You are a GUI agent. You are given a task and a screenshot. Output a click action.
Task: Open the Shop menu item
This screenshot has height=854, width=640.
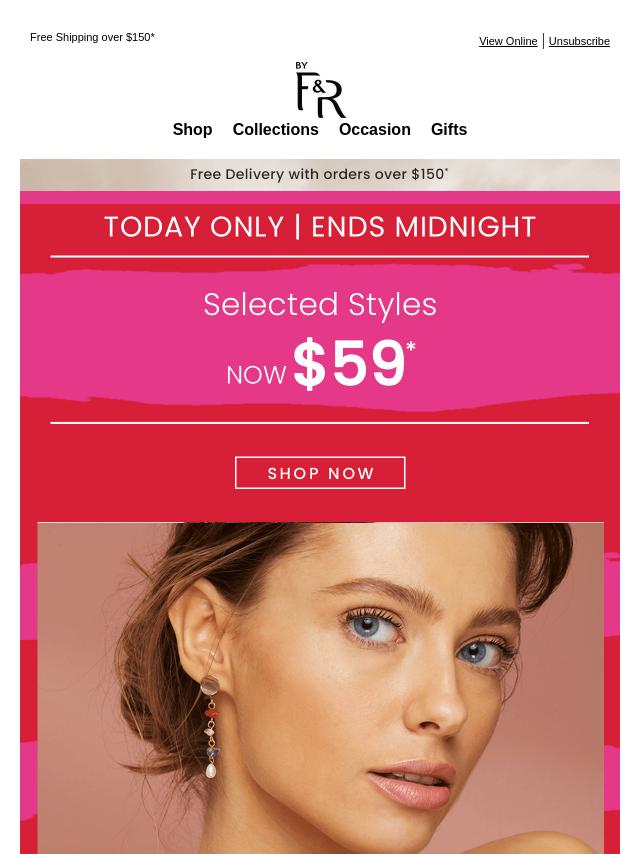pos(192,130)
